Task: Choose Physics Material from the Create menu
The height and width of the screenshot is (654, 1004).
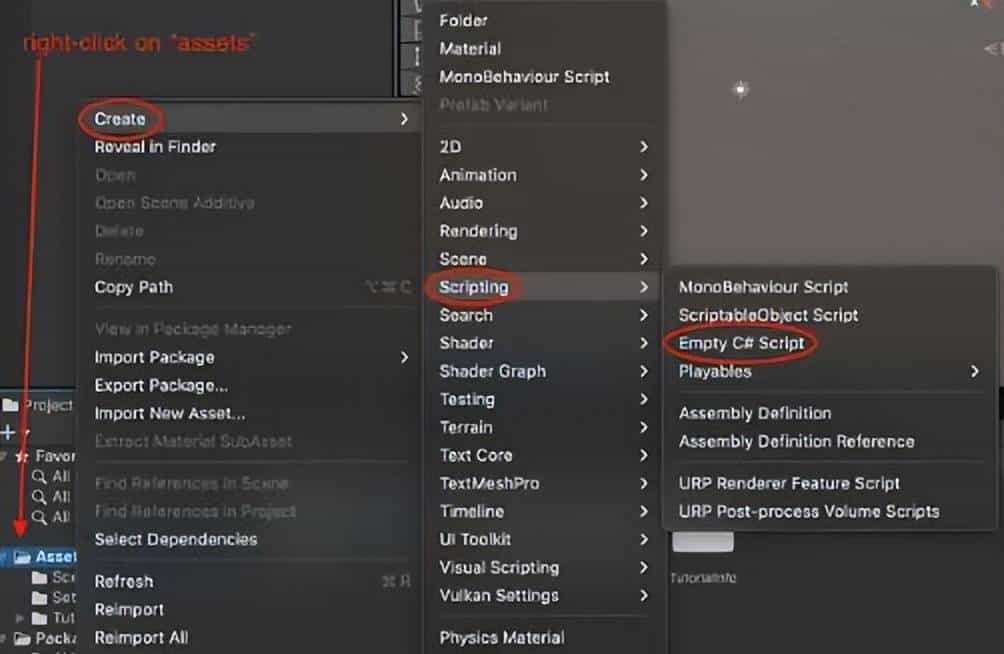Action: click(x=501, y=637)
